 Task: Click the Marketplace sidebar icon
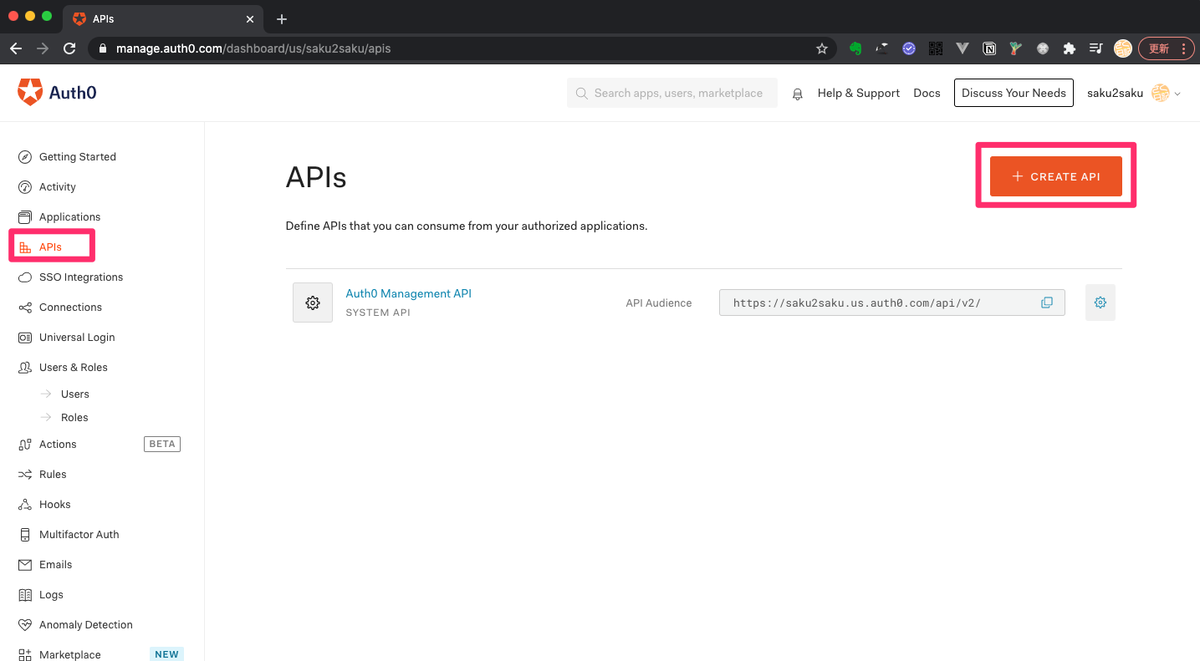[25, 654]
